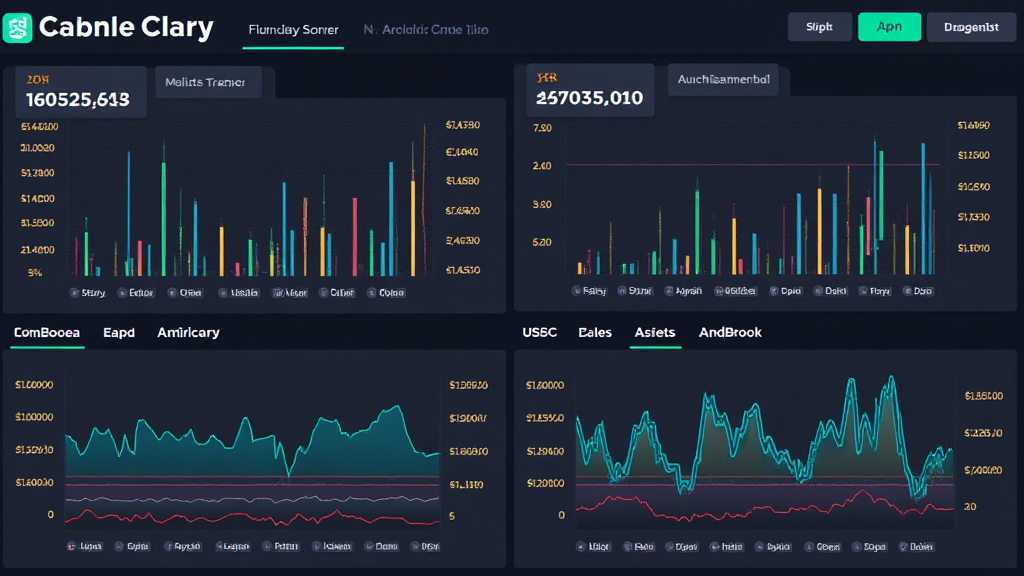Switch to the Asiets tab

click(x=655, y=332)
